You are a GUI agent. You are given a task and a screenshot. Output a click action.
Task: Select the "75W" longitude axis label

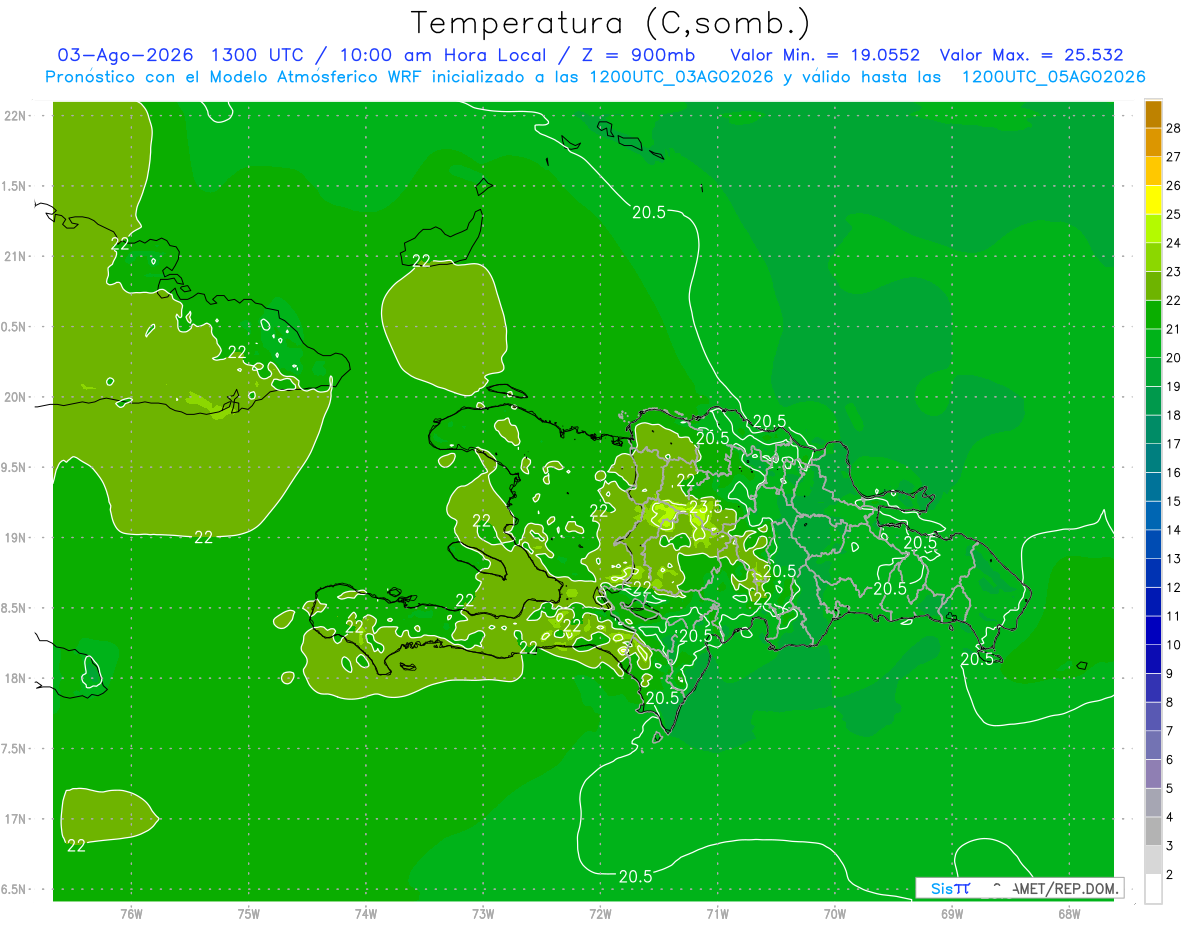(x=249, y=914)
